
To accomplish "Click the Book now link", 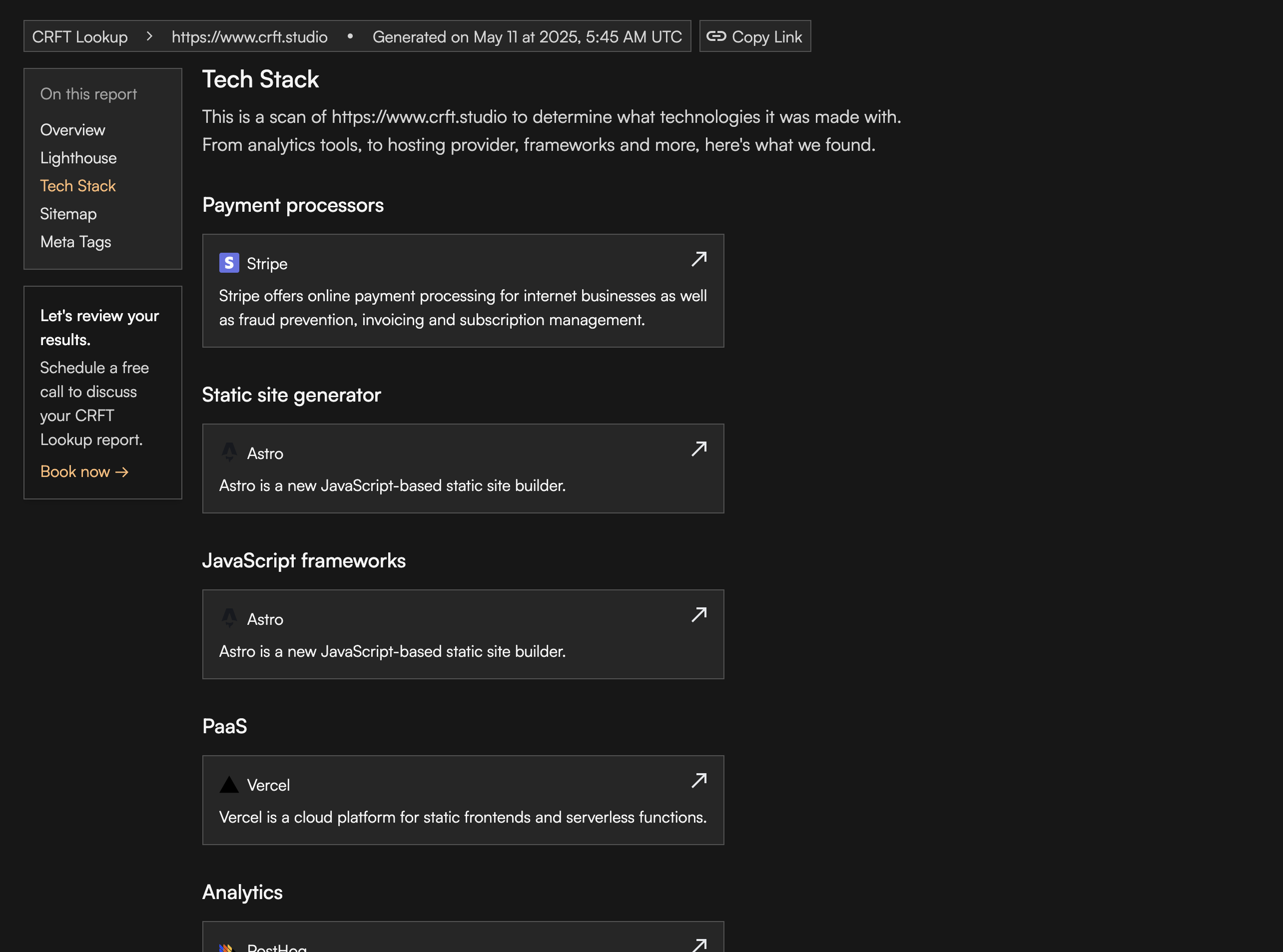I will pos(84,472).
